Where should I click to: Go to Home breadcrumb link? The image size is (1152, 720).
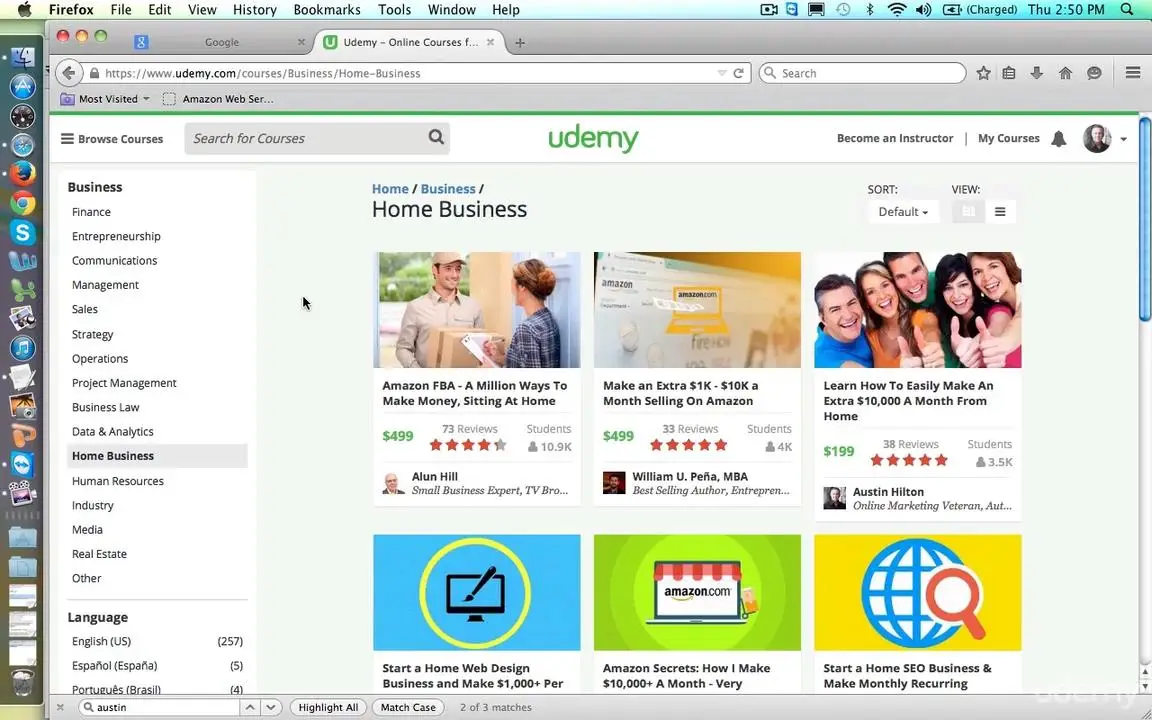click(390, 189)
